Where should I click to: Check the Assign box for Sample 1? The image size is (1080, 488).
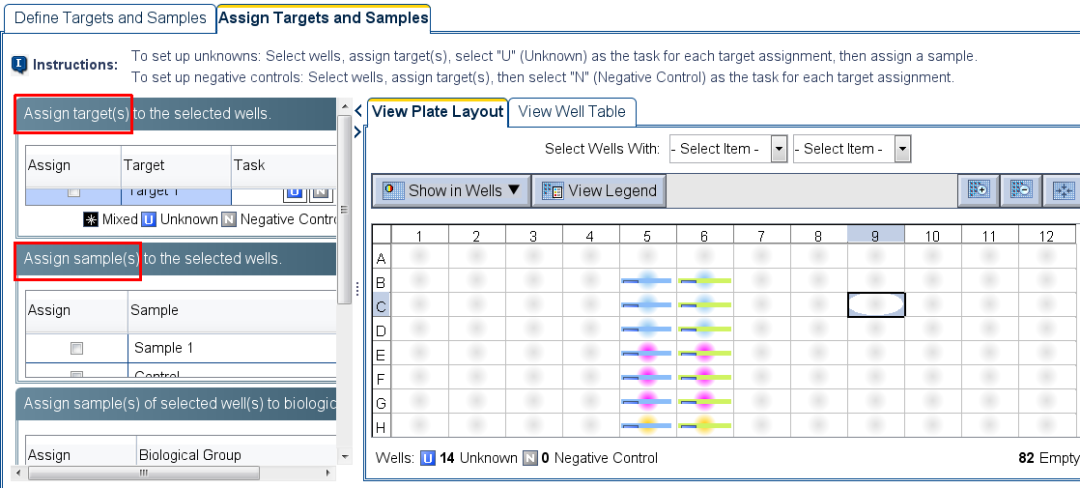(x=76, y=348)
